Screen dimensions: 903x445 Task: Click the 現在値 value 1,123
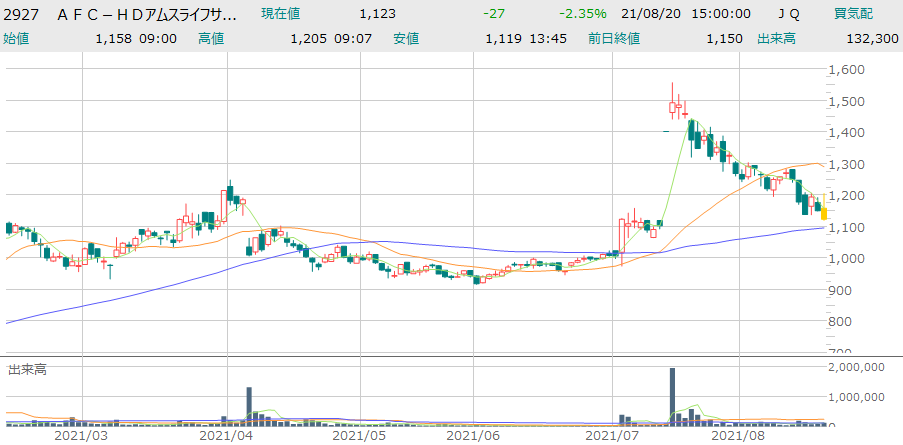[377, 14]
